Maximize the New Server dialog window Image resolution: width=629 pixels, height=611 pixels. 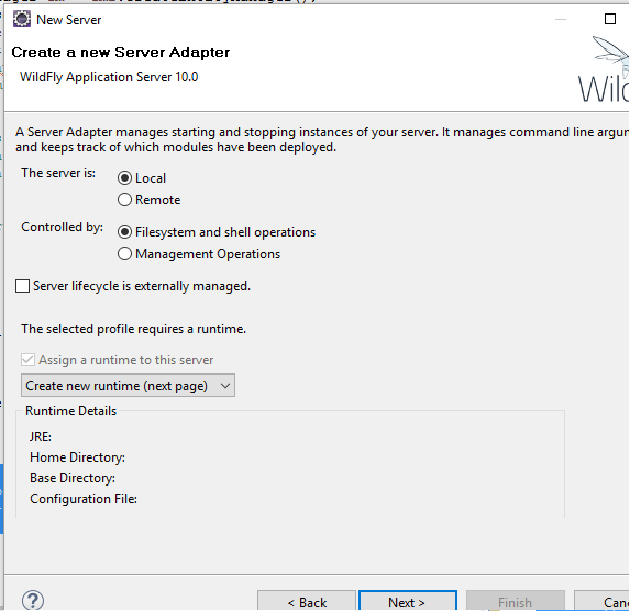610,18
